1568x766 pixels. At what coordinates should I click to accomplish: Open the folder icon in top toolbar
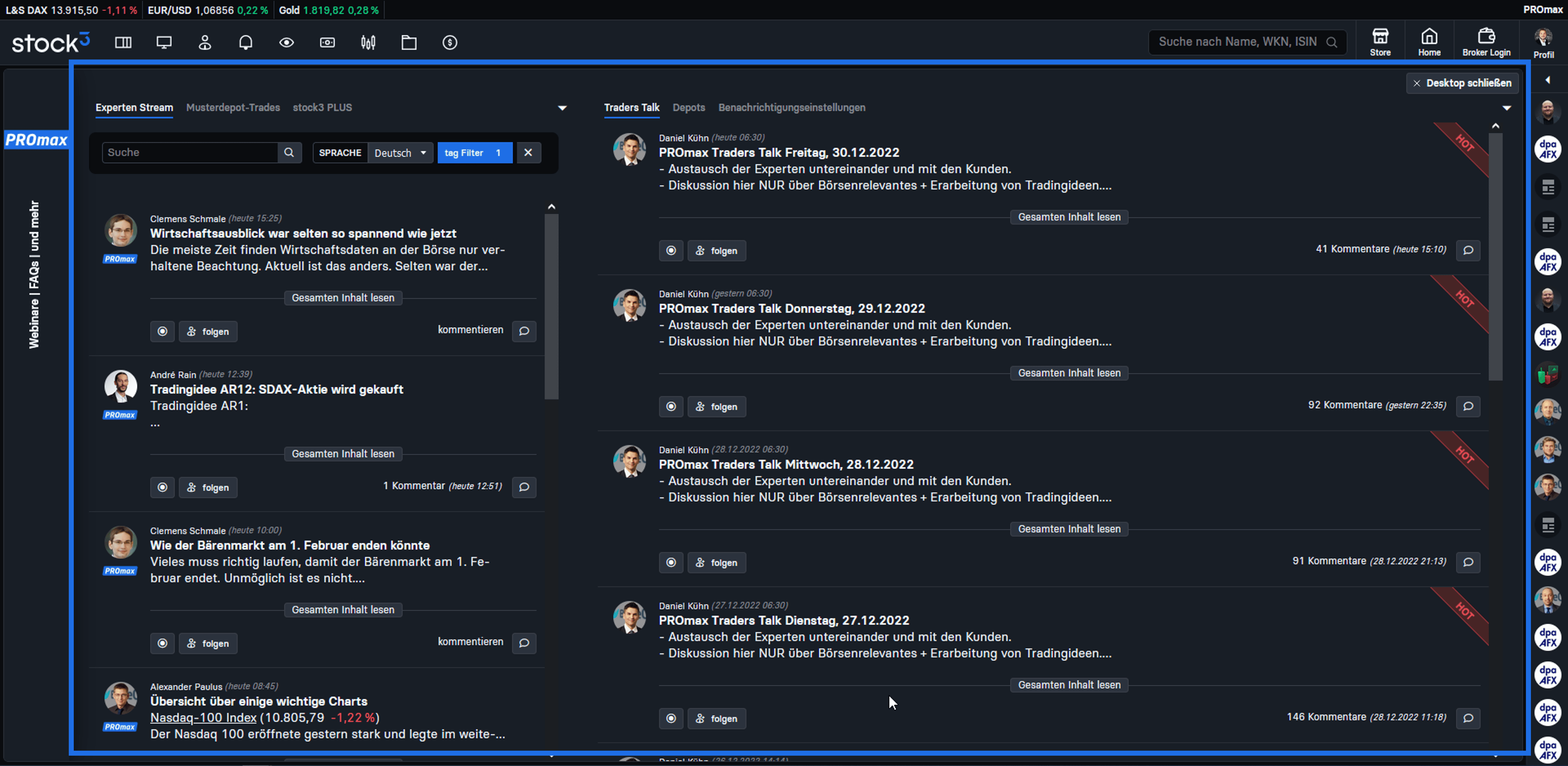pos(409,43)
